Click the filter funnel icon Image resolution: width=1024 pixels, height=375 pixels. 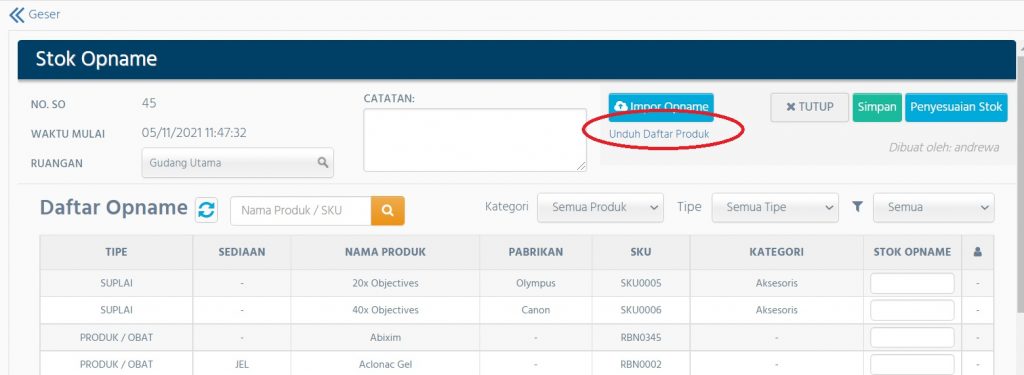[x=857, y=206]
